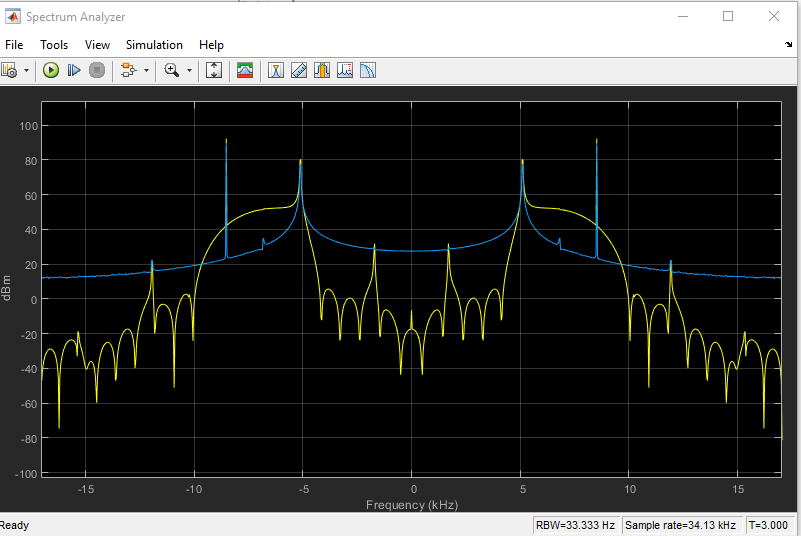801x536 pixels.
Task: Open the Distortion Measurements icon
Action: tap(345, 70)
